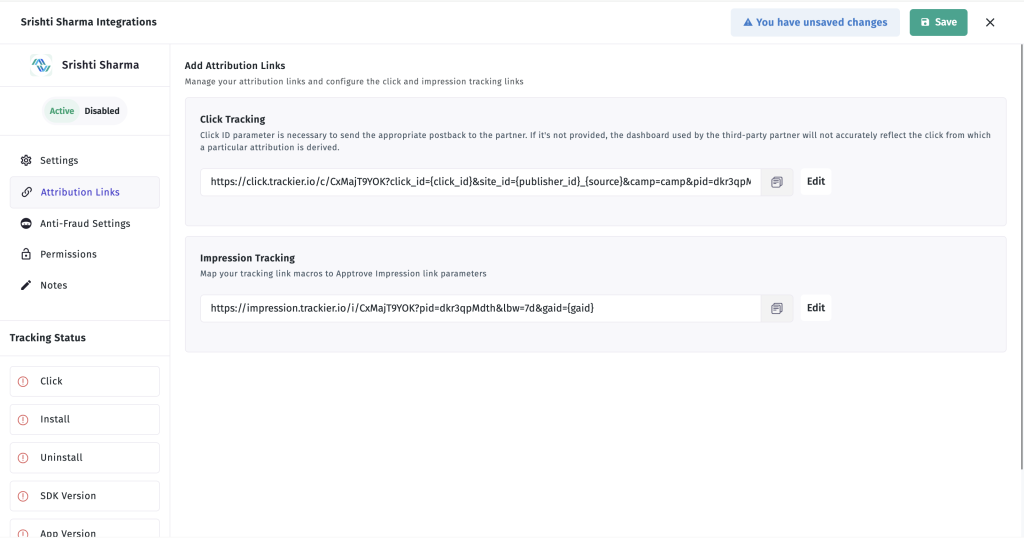Image resolution: width=1024 pixels, height=557 pixels.
Task: Edit the click tracking link
Action: (816, 182)
